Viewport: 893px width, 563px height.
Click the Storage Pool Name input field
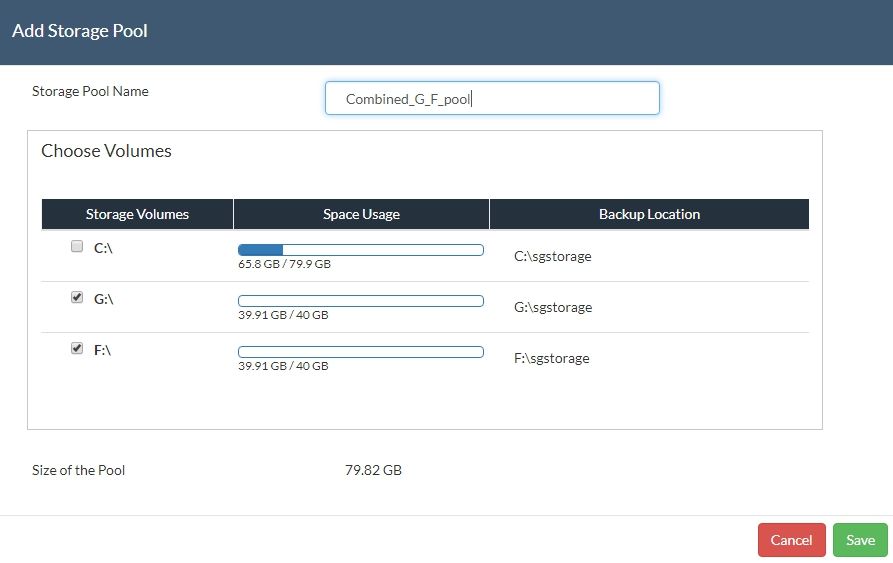click(x=492, y=98)
